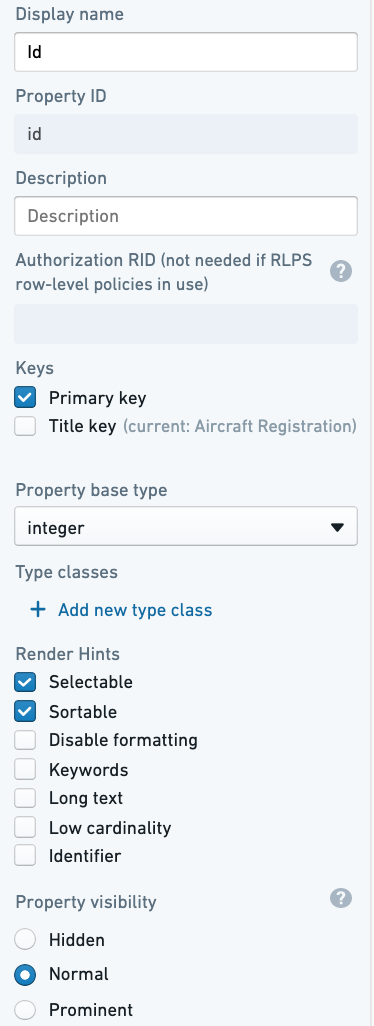The image size is (374, 1026).
Task: Tick the Long text checkbox
Action: [25, 798]
